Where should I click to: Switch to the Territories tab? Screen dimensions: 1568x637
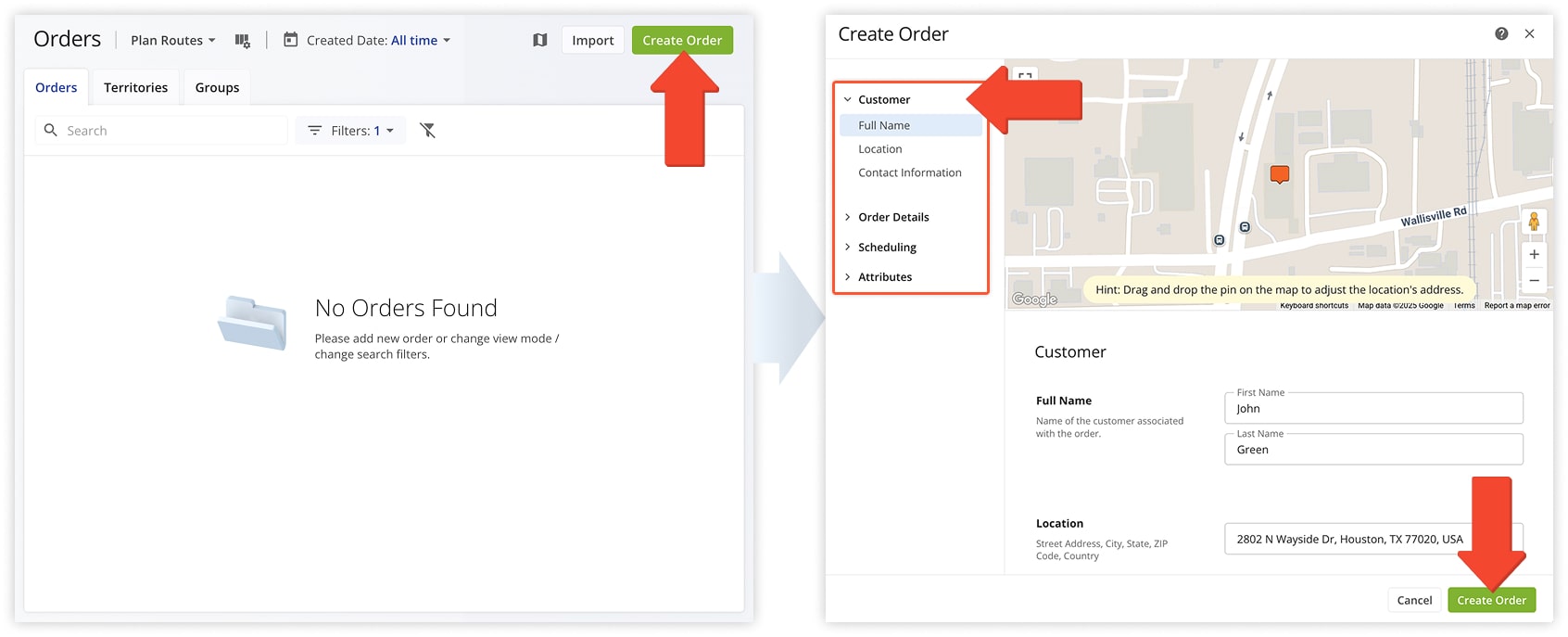pyautogui.click(x=135, y=87)
